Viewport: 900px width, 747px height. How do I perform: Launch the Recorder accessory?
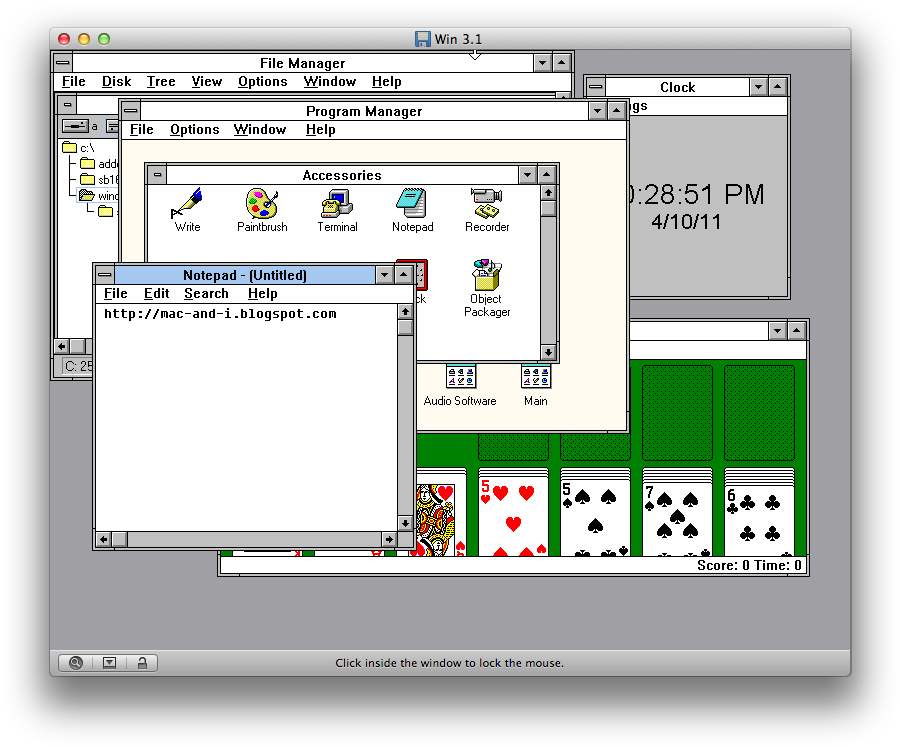pos(487,204)
